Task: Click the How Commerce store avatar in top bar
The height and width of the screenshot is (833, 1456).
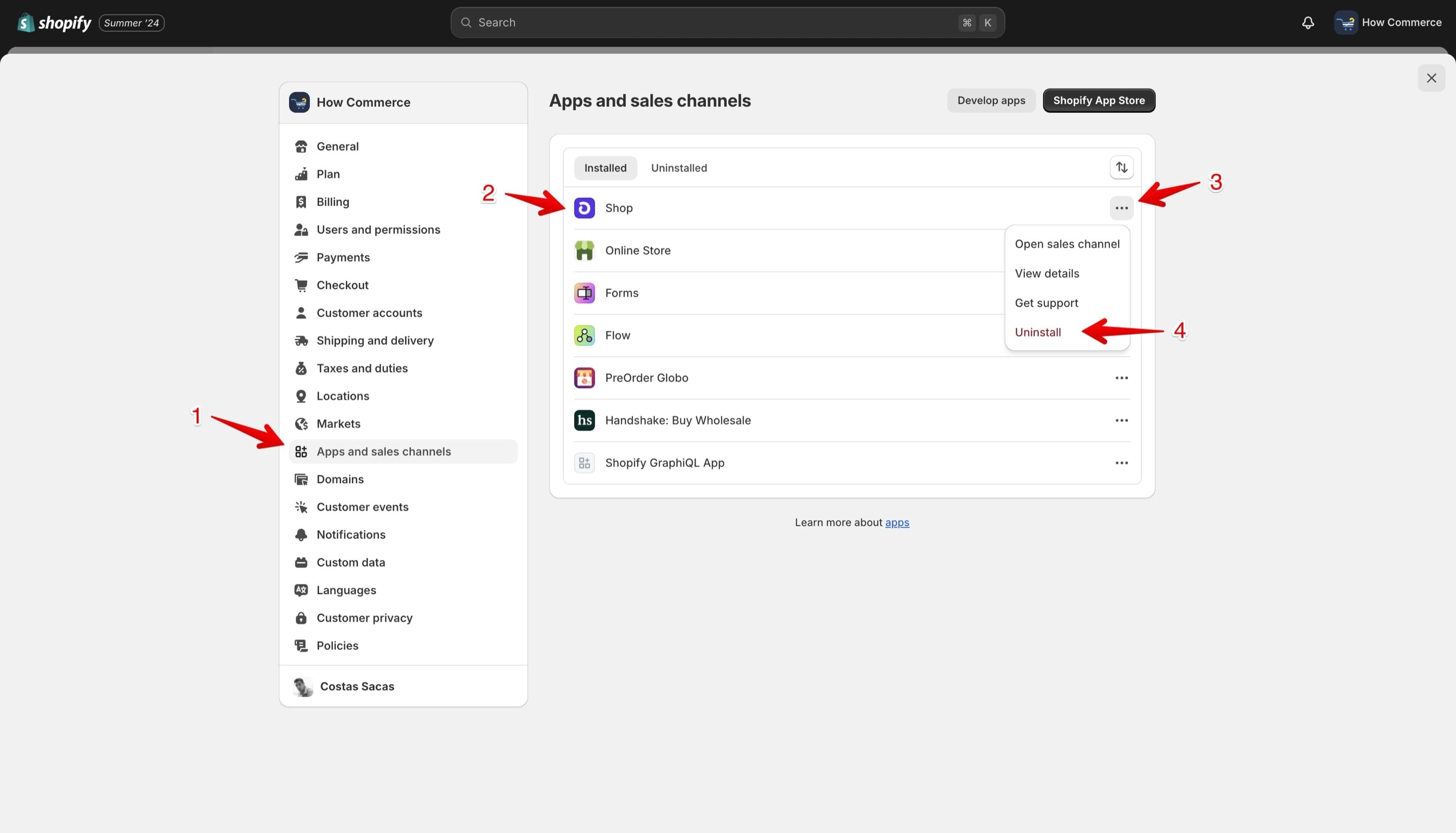Action: pyautogui.click(x=1346, y=23)
